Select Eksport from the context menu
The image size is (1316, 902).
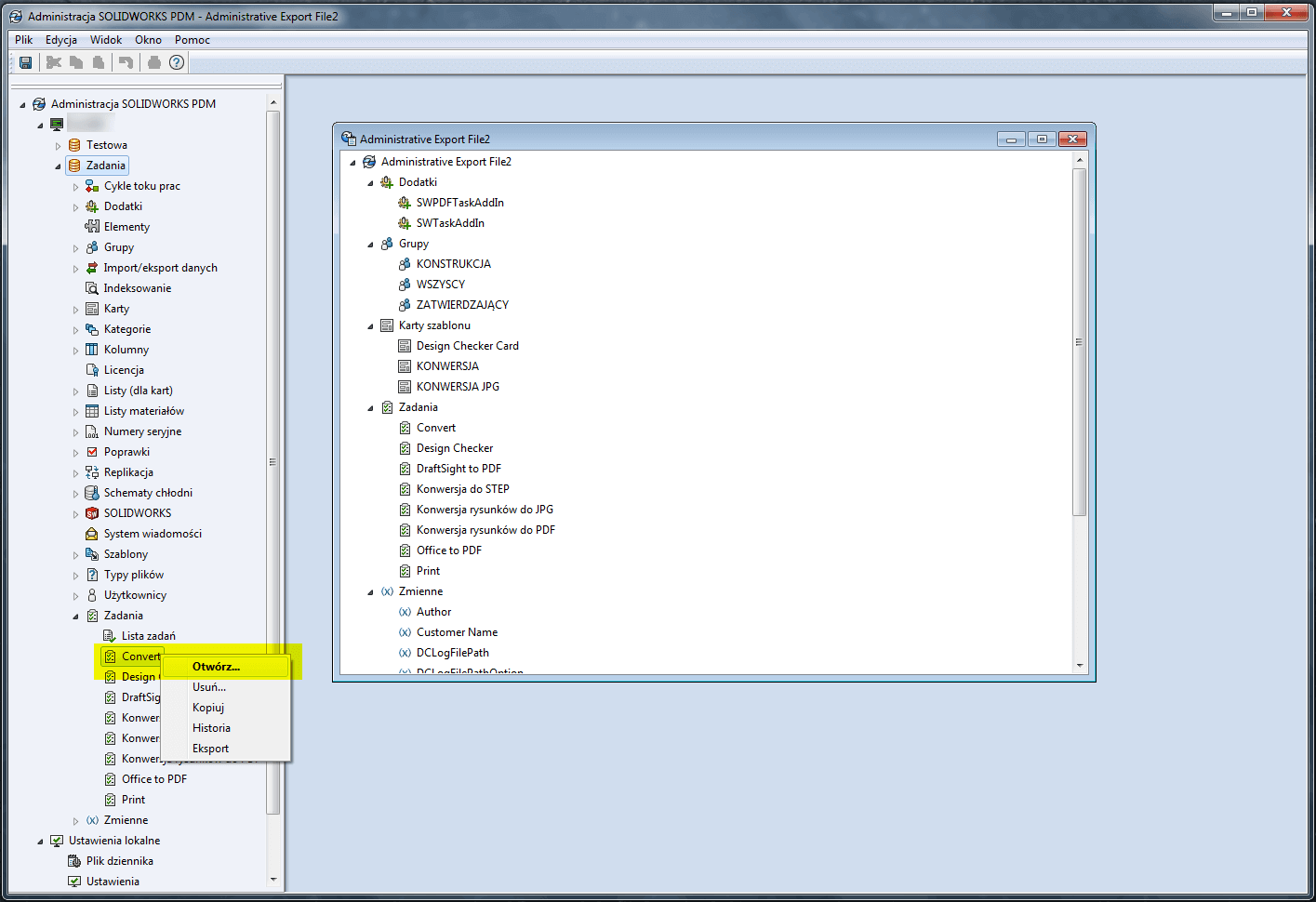(x=210, y=748)
